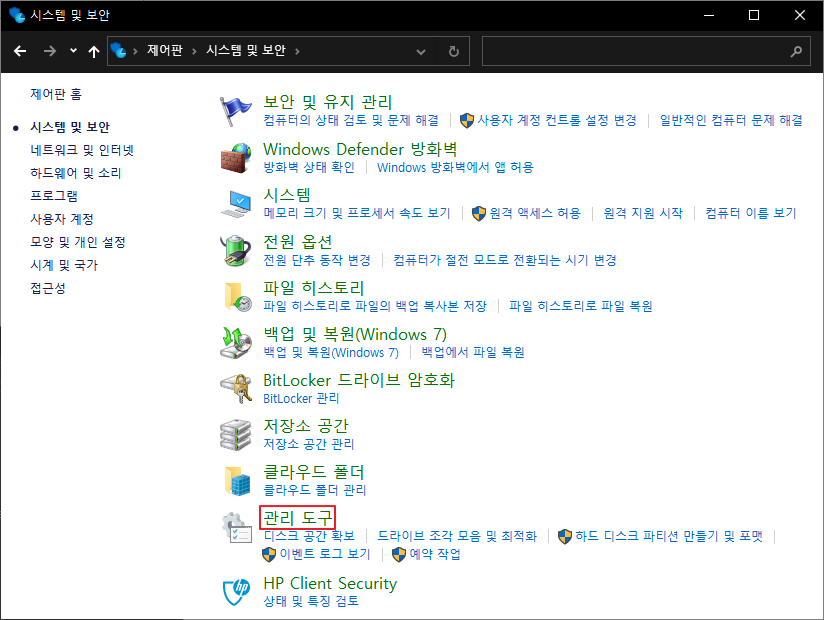Click 하드 디스크 파티션 만들기 및 포맷

pos(668,536)
